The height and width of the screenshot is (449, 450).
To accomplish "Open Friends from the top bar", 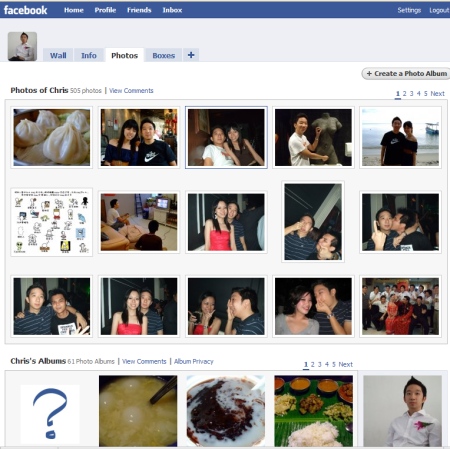I will pos(139,10).
